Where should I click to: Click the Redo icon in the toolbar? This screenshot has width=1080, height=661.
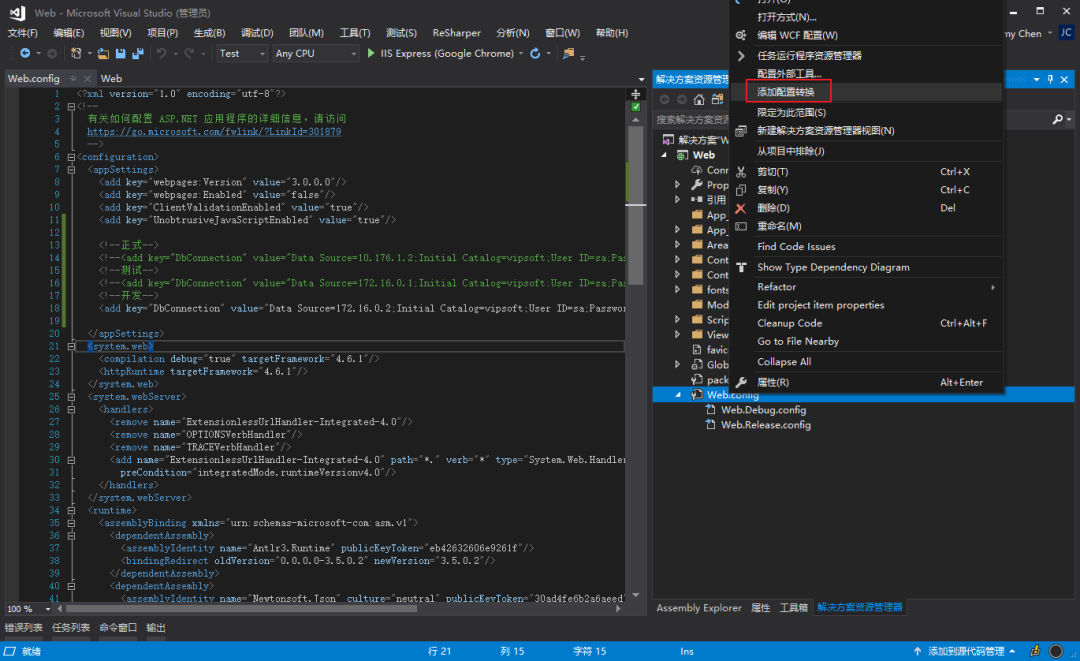coord(189,53)
